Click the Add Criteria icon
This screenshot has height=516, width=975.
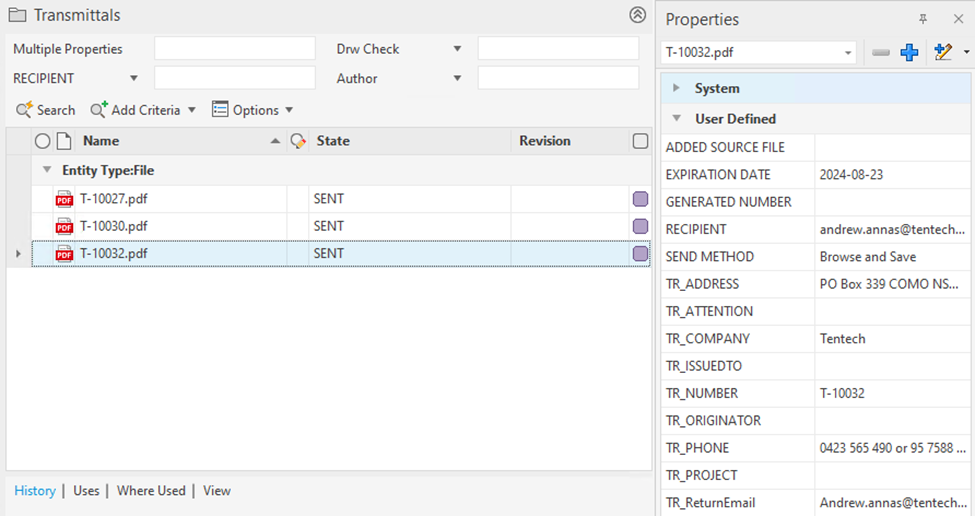point(99,110)
